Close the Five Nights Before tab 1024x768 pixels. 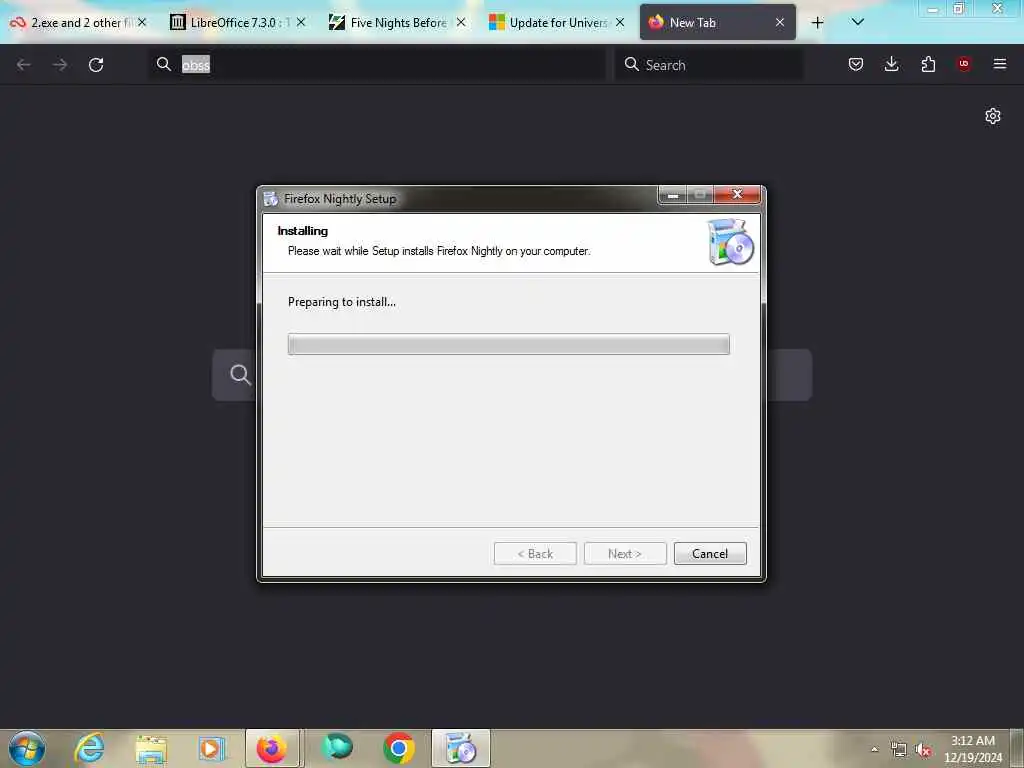coord(461,22)
